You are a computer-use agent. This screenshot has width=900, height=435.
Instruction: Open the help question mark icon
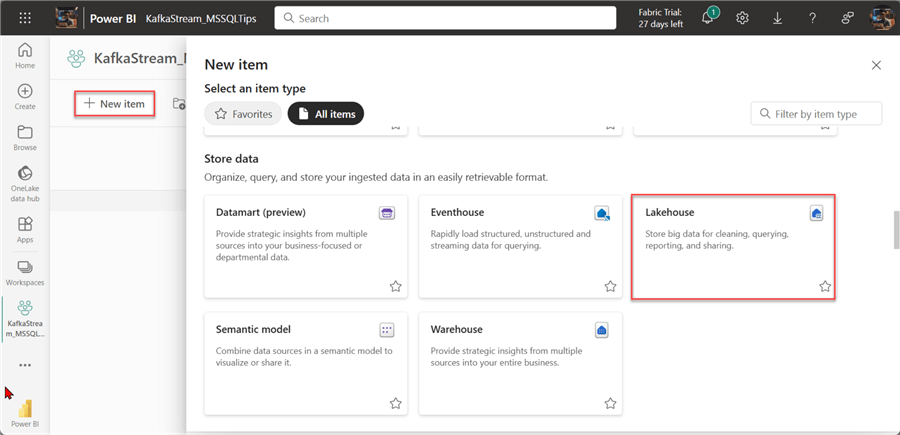811,18
